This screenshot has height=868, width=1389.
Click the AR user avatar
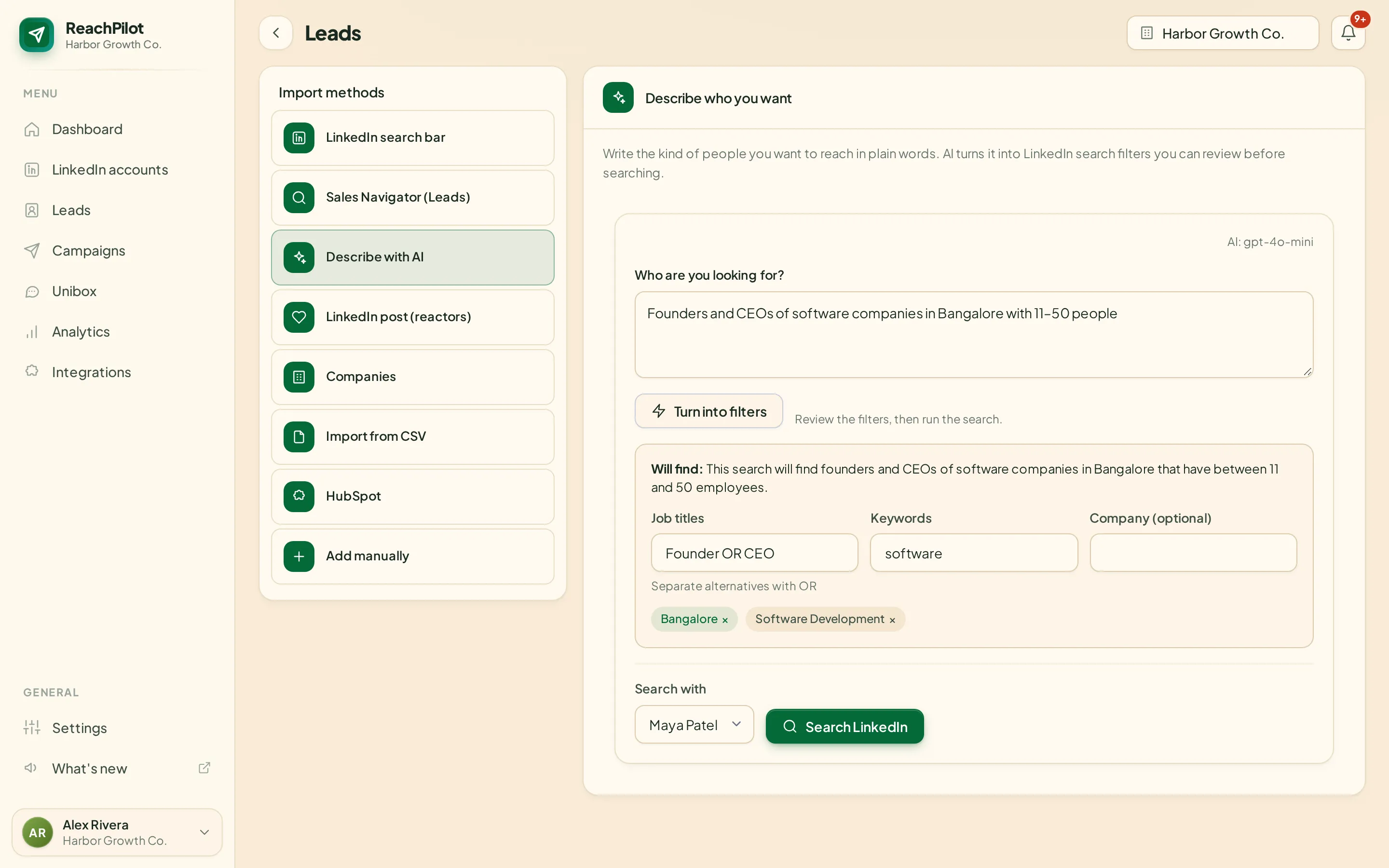point(37,832)
